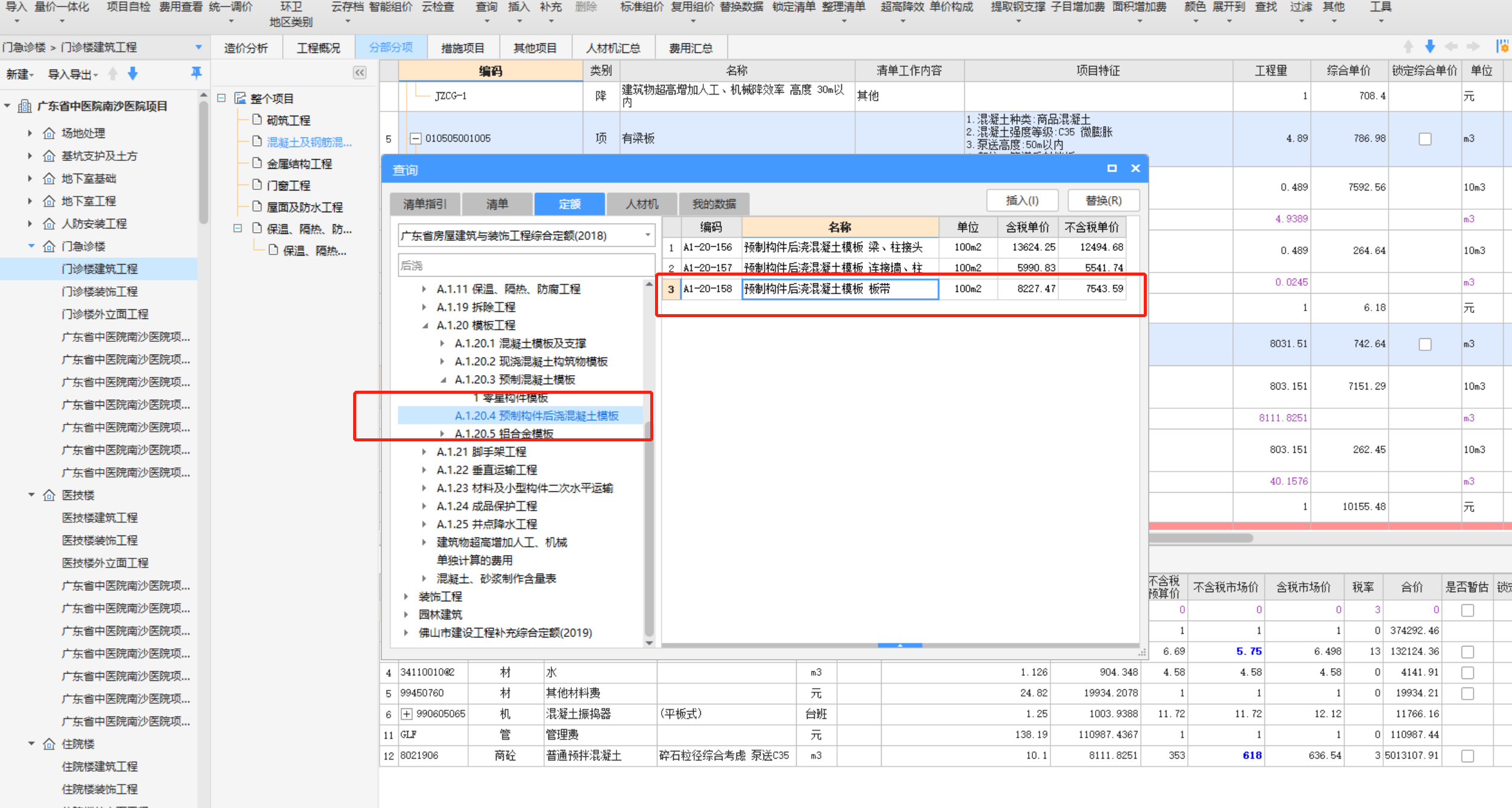Expand A.1.21 脚手架工程 in quota tree
1512x808 pixels.
point(424,452)
